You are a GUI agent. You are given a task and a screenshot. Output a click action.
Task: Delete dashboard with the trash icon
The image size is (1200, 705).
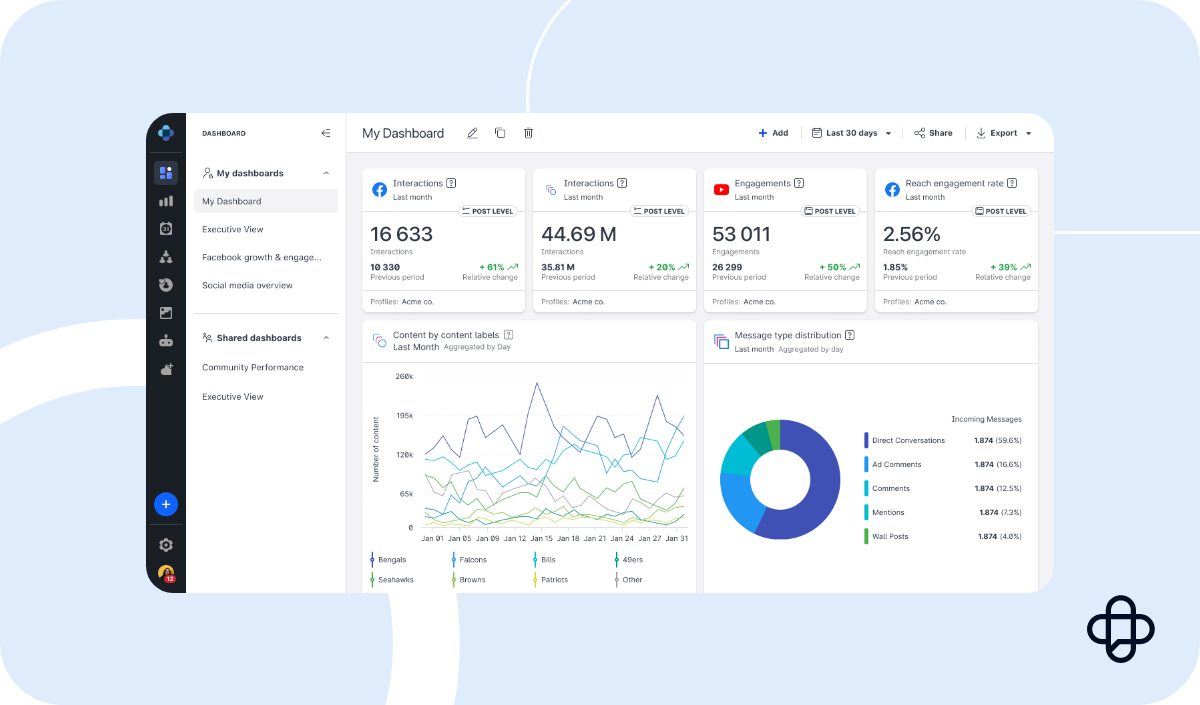tap(528, 132)
